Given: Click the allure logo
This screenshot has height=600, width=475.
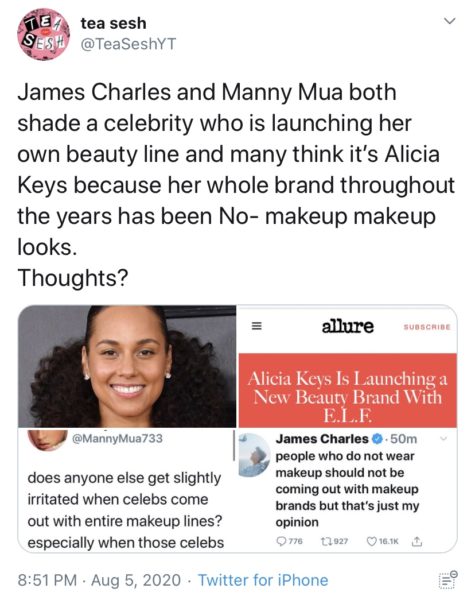Looking at the screenshot, I should pyautogui.click(x=348, y=326).
